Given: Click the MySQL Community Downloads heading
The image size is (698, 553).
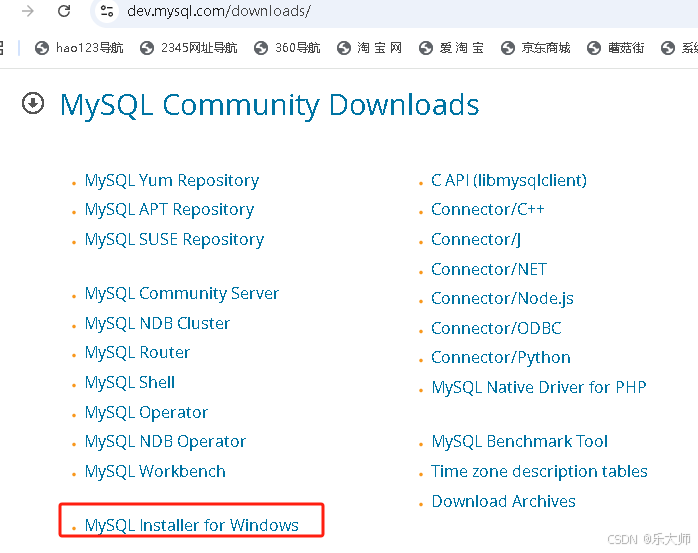Looking at the screenshot, I should (269, 106).
